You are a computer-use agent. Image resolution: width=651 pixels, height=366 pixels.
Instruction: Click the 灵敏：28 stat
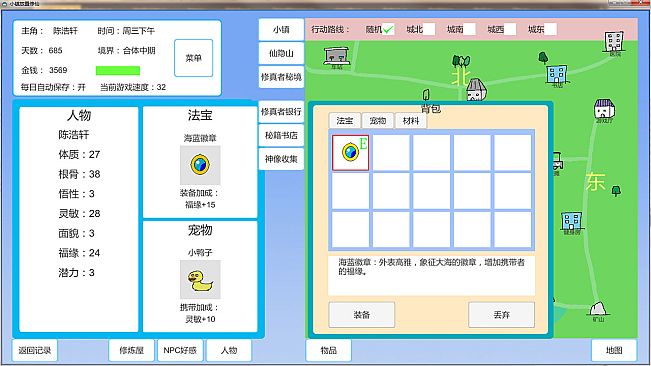click(79, 213)
